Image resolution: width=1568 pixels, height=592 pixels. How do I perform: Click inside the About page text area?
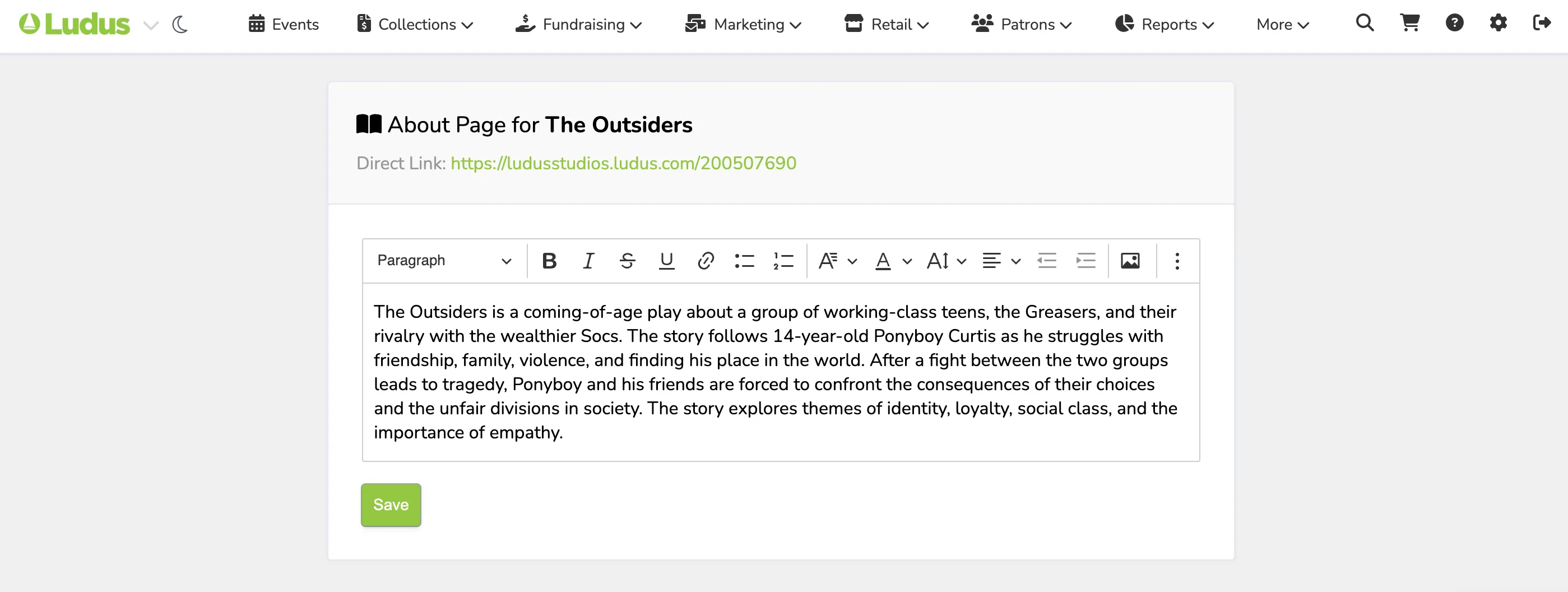(781, 372)
